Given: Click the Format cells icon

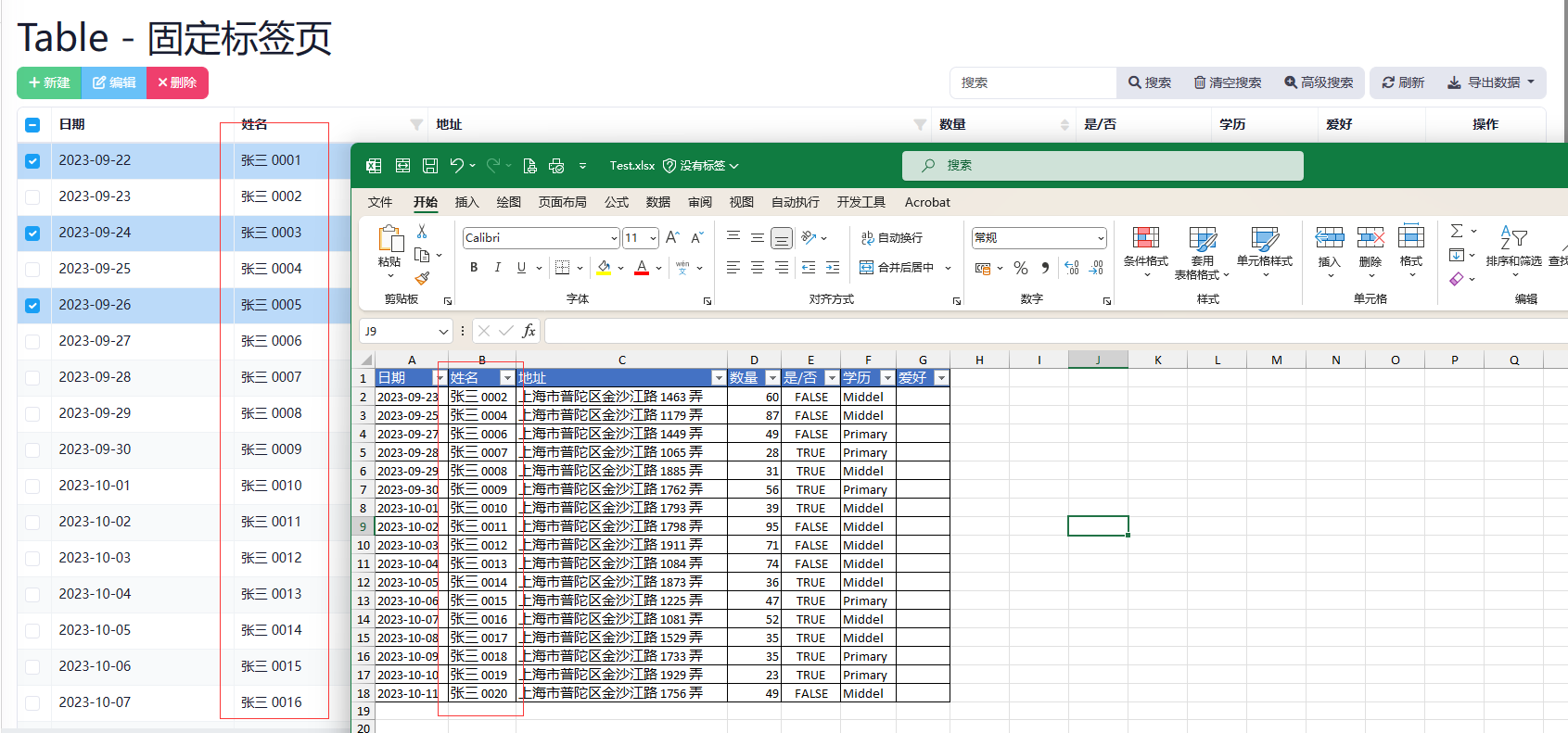Looking at the screenshot, I should coord(1411,237).
